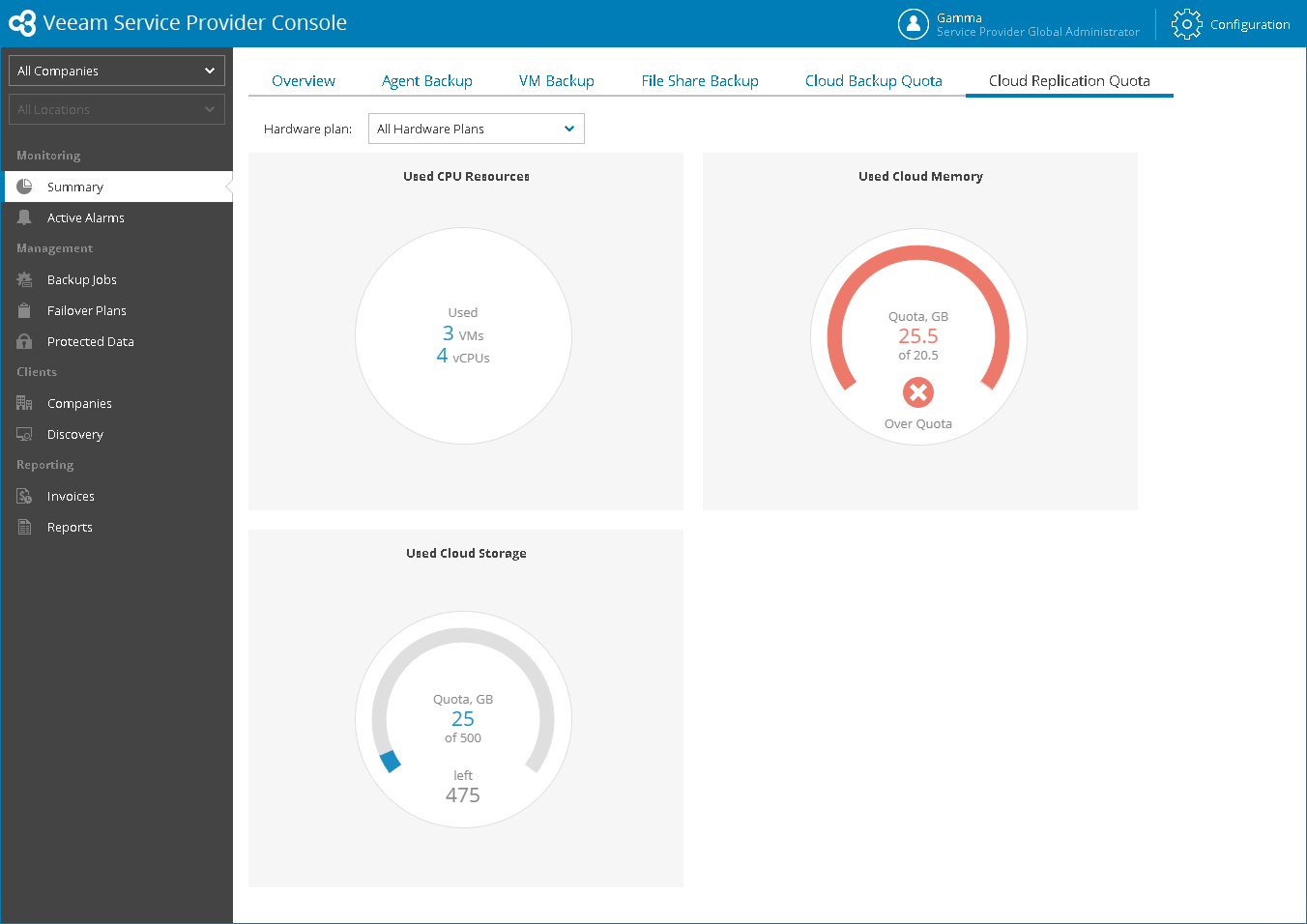Click the Monitoring section header
Viewport: 1307px width, 924px height.
tap(48, 156)
